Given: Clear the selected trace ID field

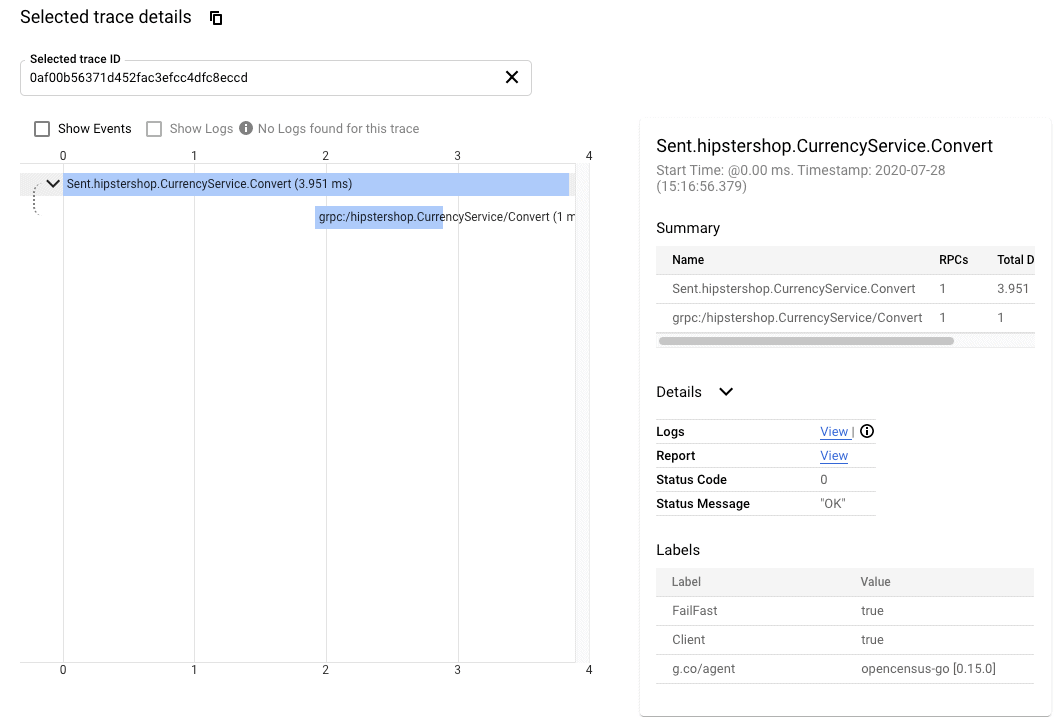Looking at the screenshot, I should click(511, 77).
